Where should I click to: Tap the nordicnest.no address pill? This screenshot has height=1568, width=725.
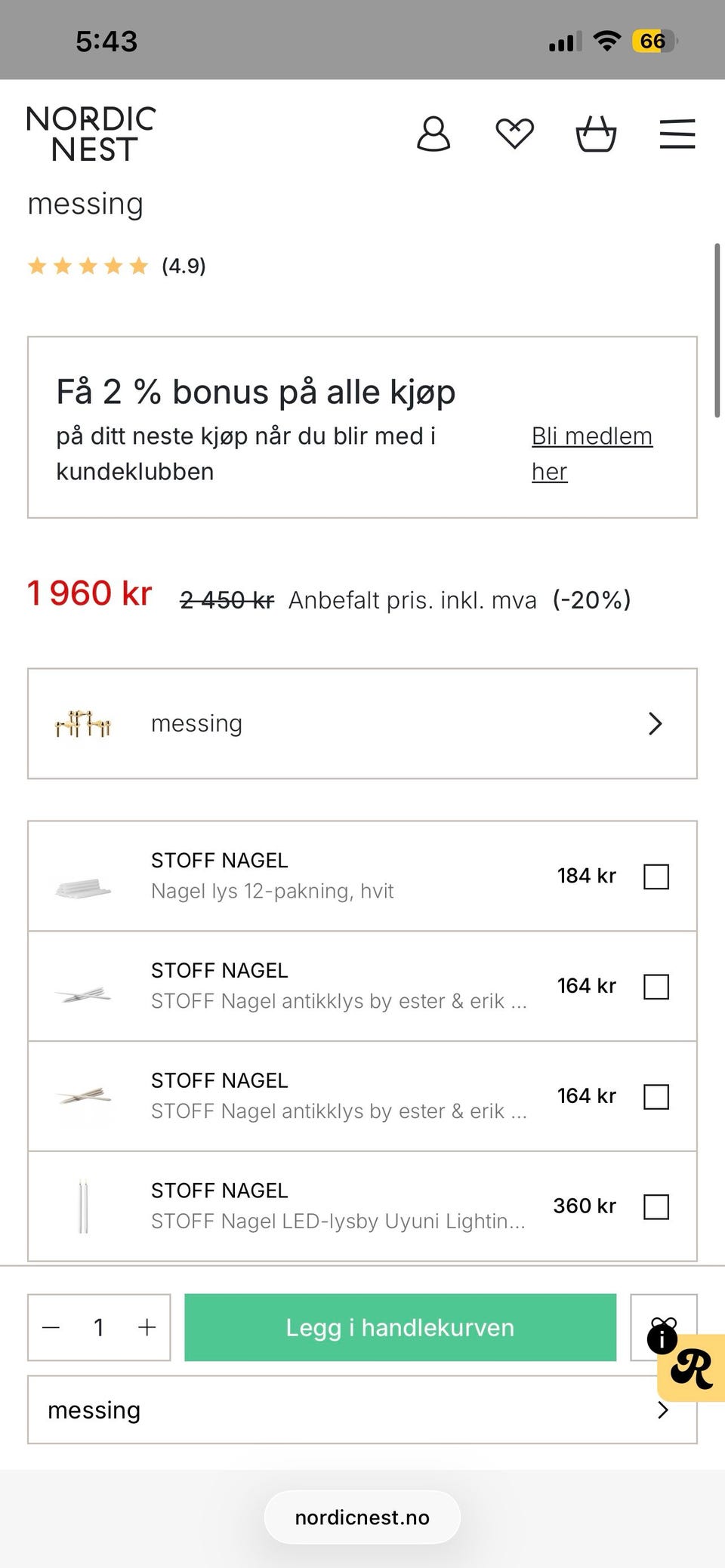coord(362,1517)
